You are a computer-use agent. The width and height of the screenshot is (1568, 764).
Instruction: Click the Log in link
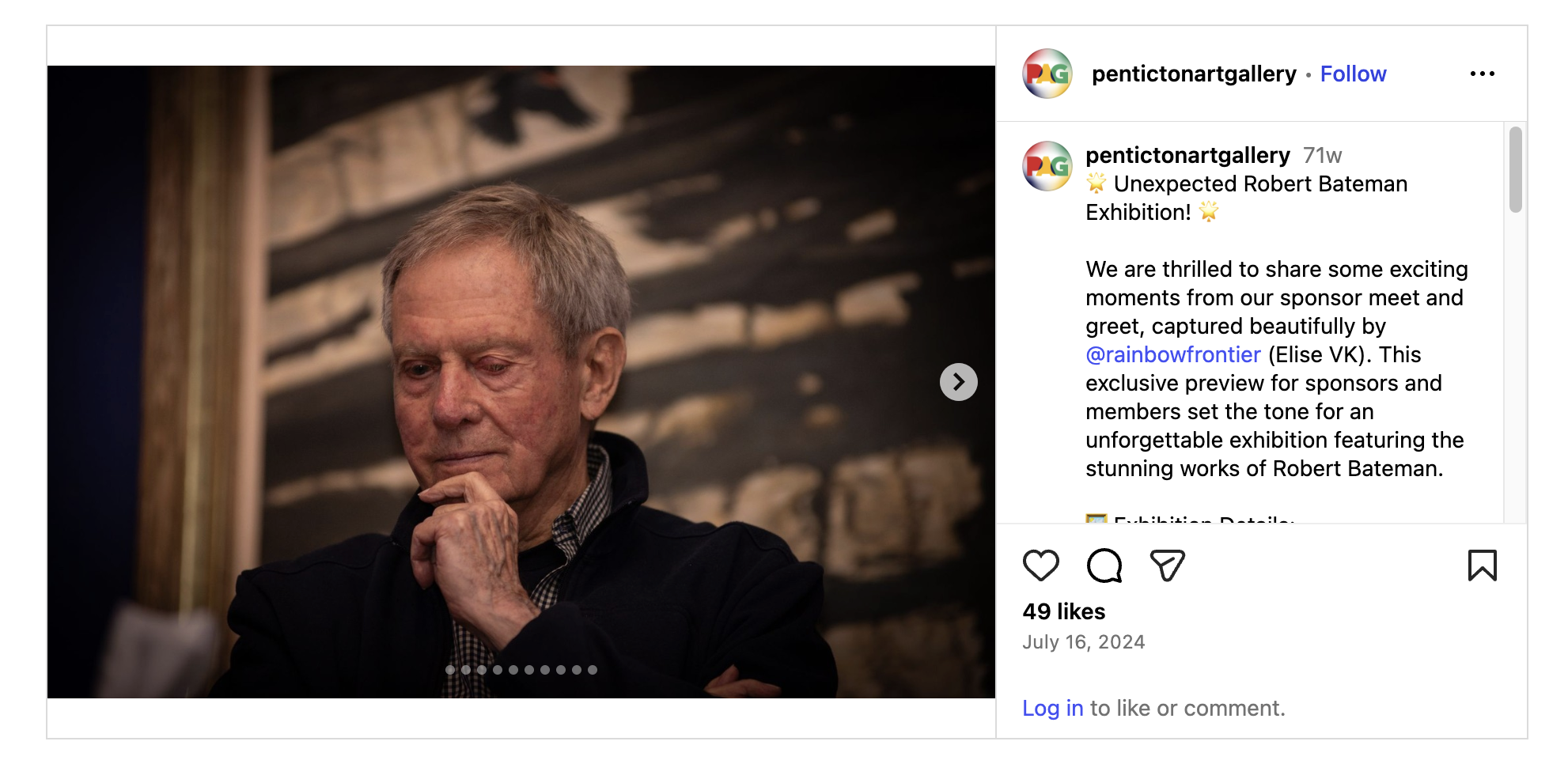tap(1052, 708)
